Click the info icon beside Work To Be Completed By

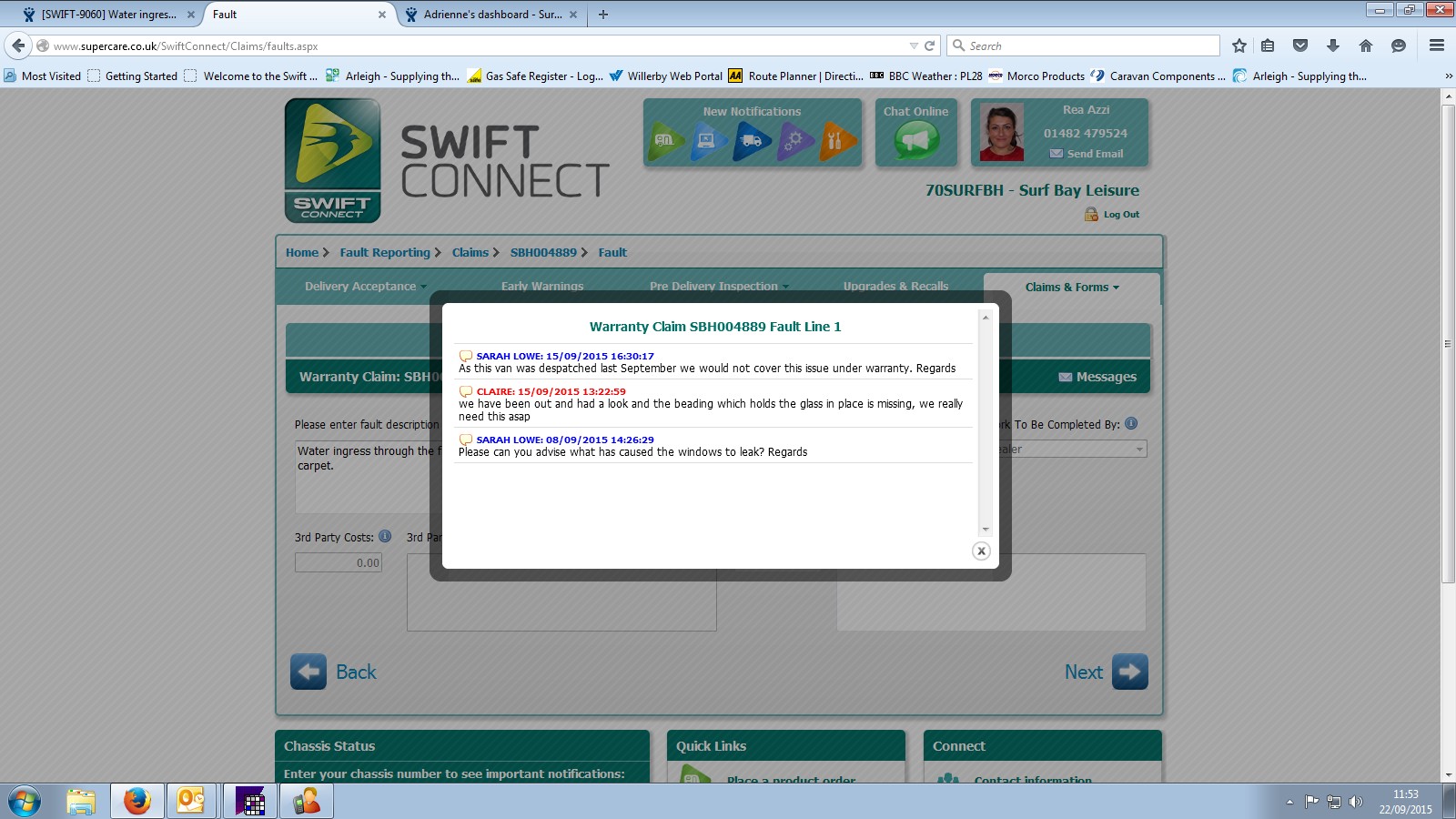[x=1131, y=423]
